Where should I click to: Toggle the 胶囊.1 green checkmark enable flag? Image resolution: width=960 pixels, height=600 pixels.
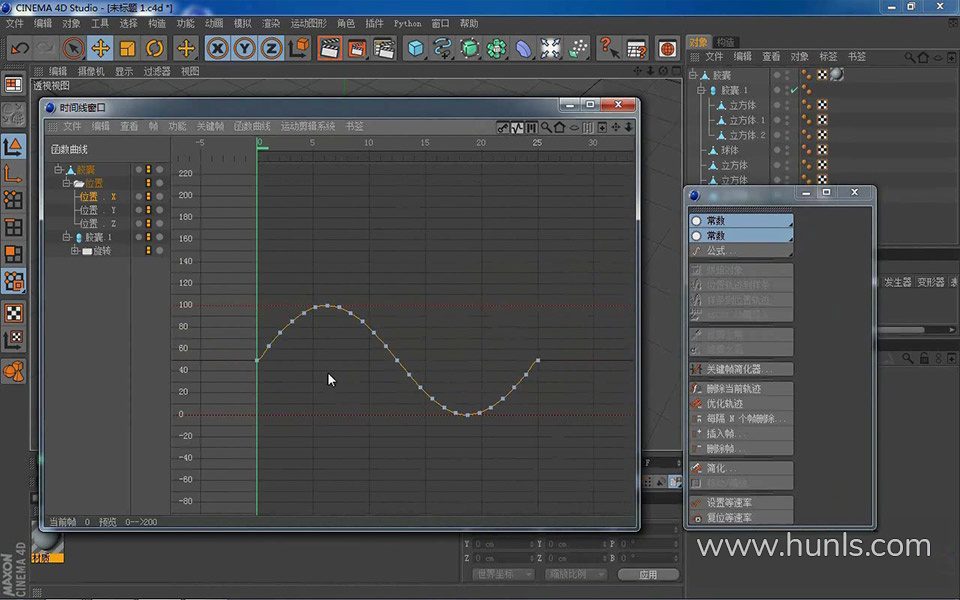(793, 90)
